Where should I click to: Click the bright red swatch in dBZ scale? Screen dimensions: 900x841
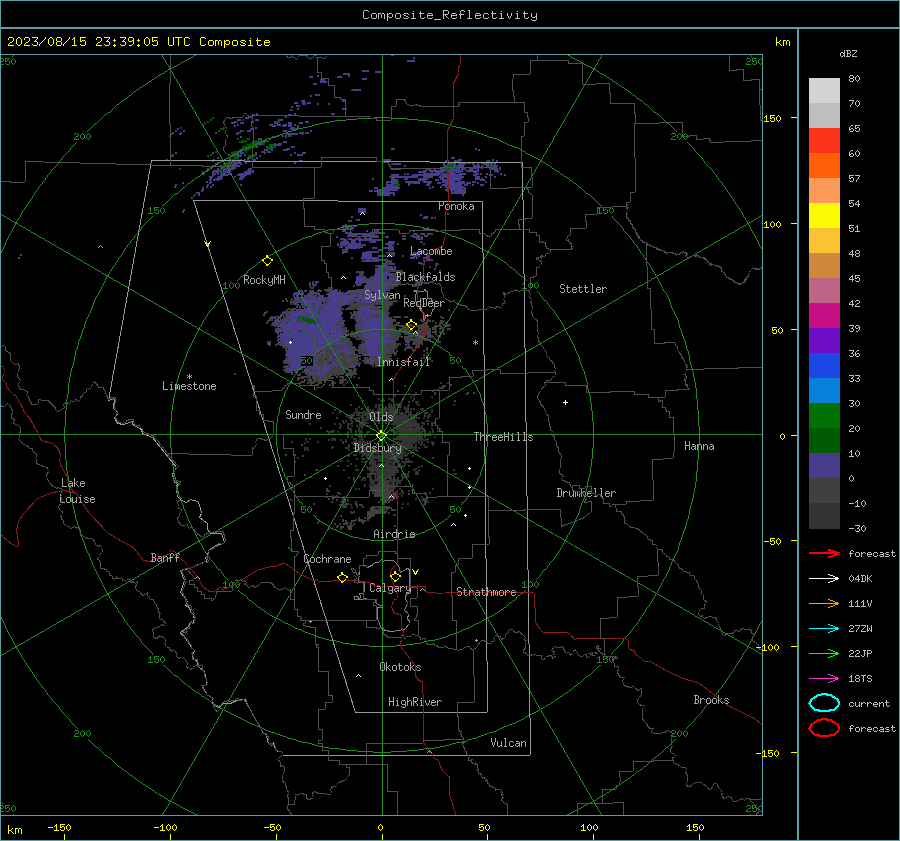coord(824,141)
